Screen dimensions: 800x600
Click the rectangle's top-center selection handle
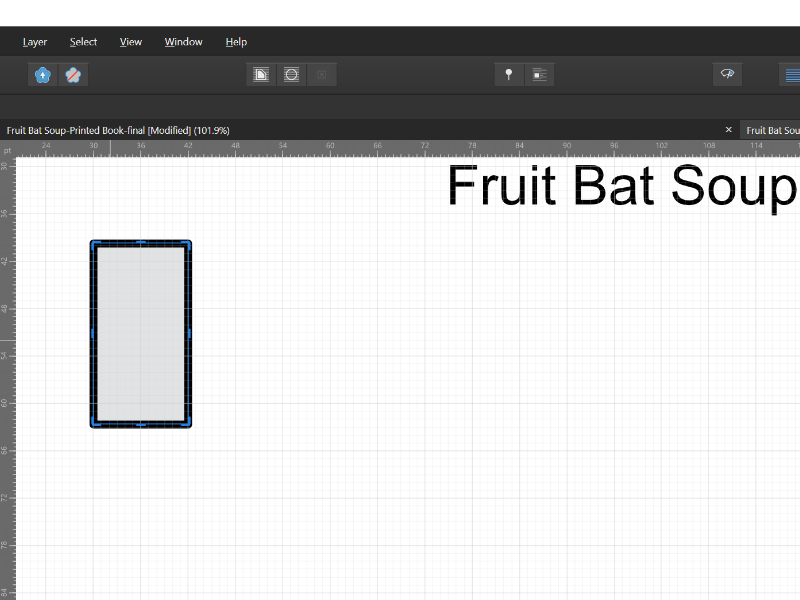click(141, 243)
